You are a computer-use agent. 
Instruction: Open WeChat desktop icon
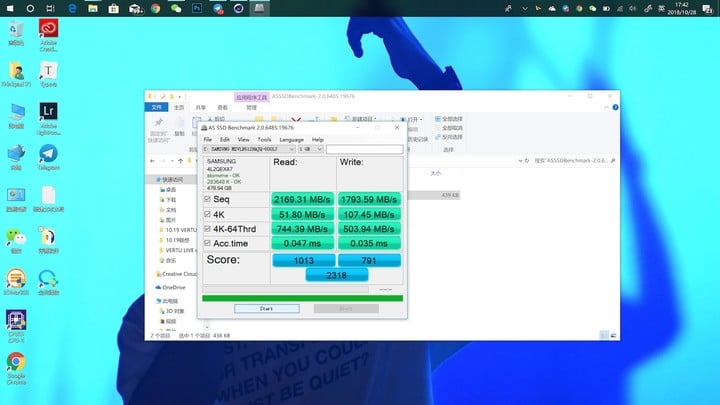coord(16,241)
